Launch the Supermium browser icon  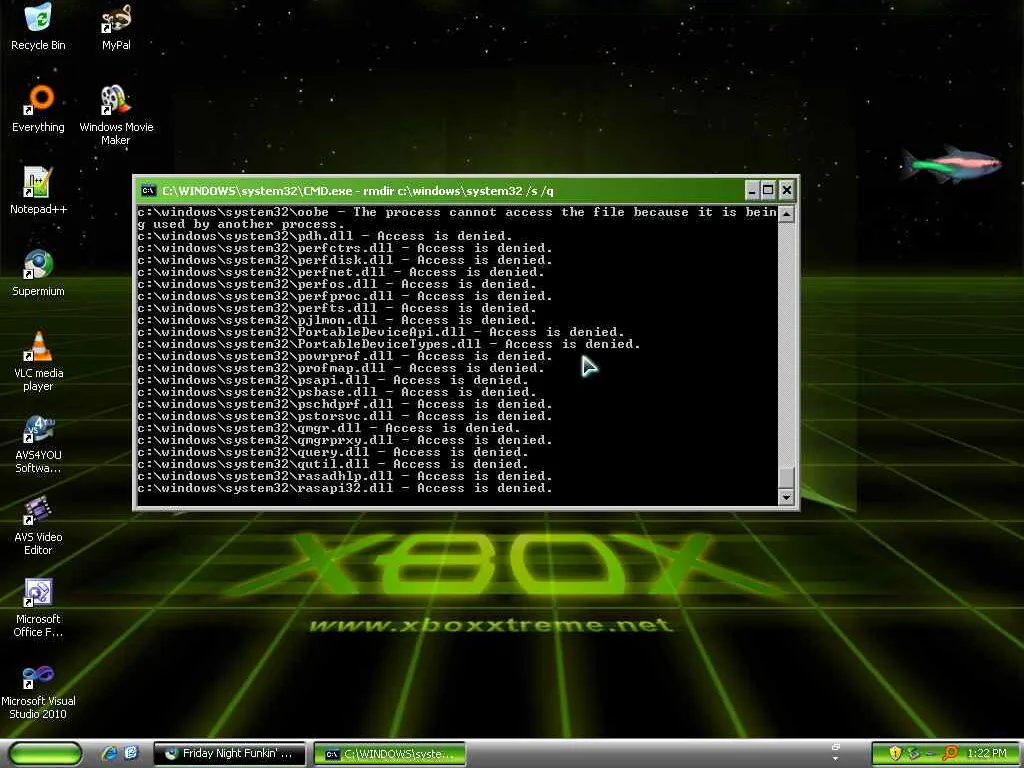[38, 273]
